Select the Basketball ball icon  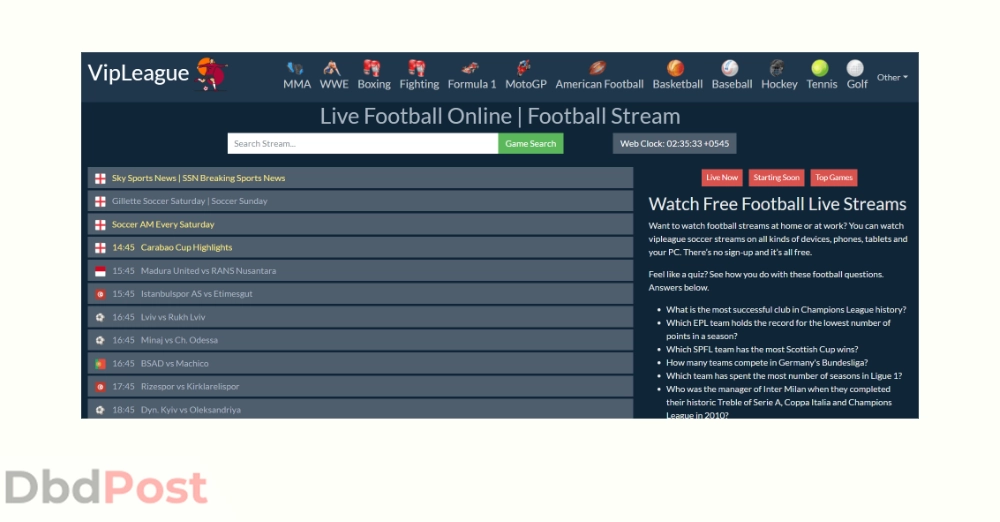[675, 68]
